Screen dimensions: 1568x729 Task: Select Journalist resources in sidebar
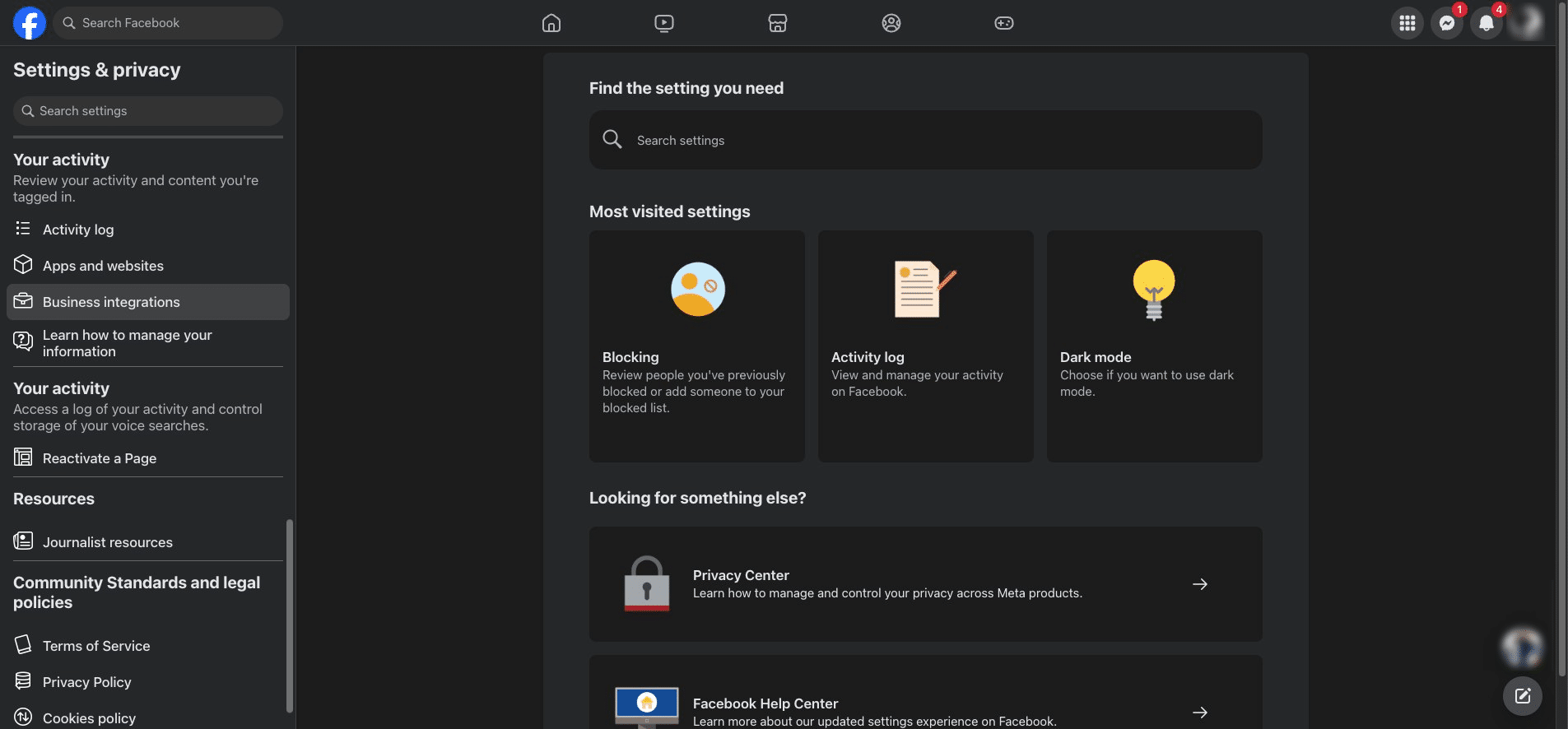[x=148, y=542]
